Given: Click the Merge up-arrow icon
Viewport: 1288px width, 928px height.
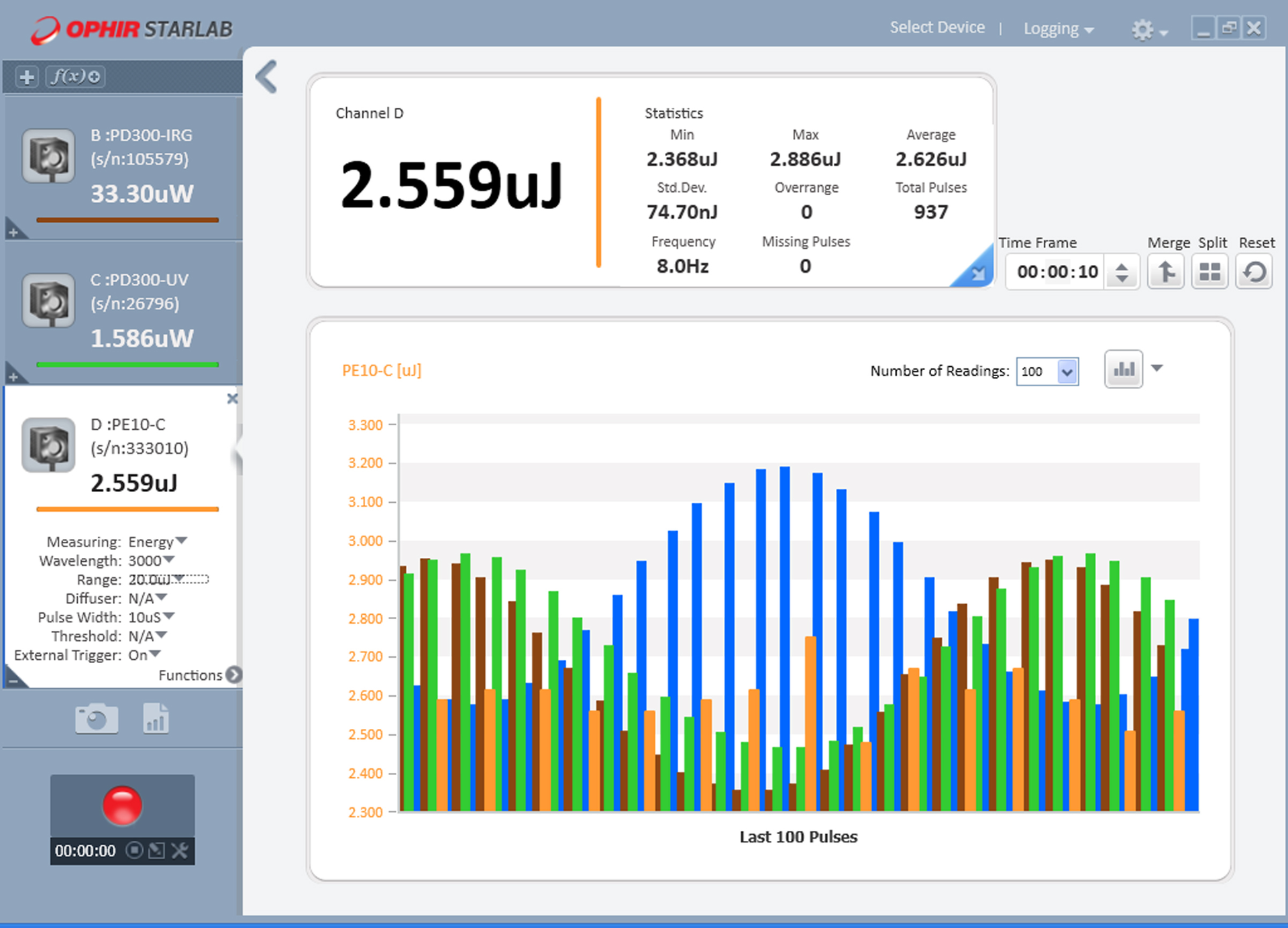Looking at the screenshot, I should pos(1166,272).
